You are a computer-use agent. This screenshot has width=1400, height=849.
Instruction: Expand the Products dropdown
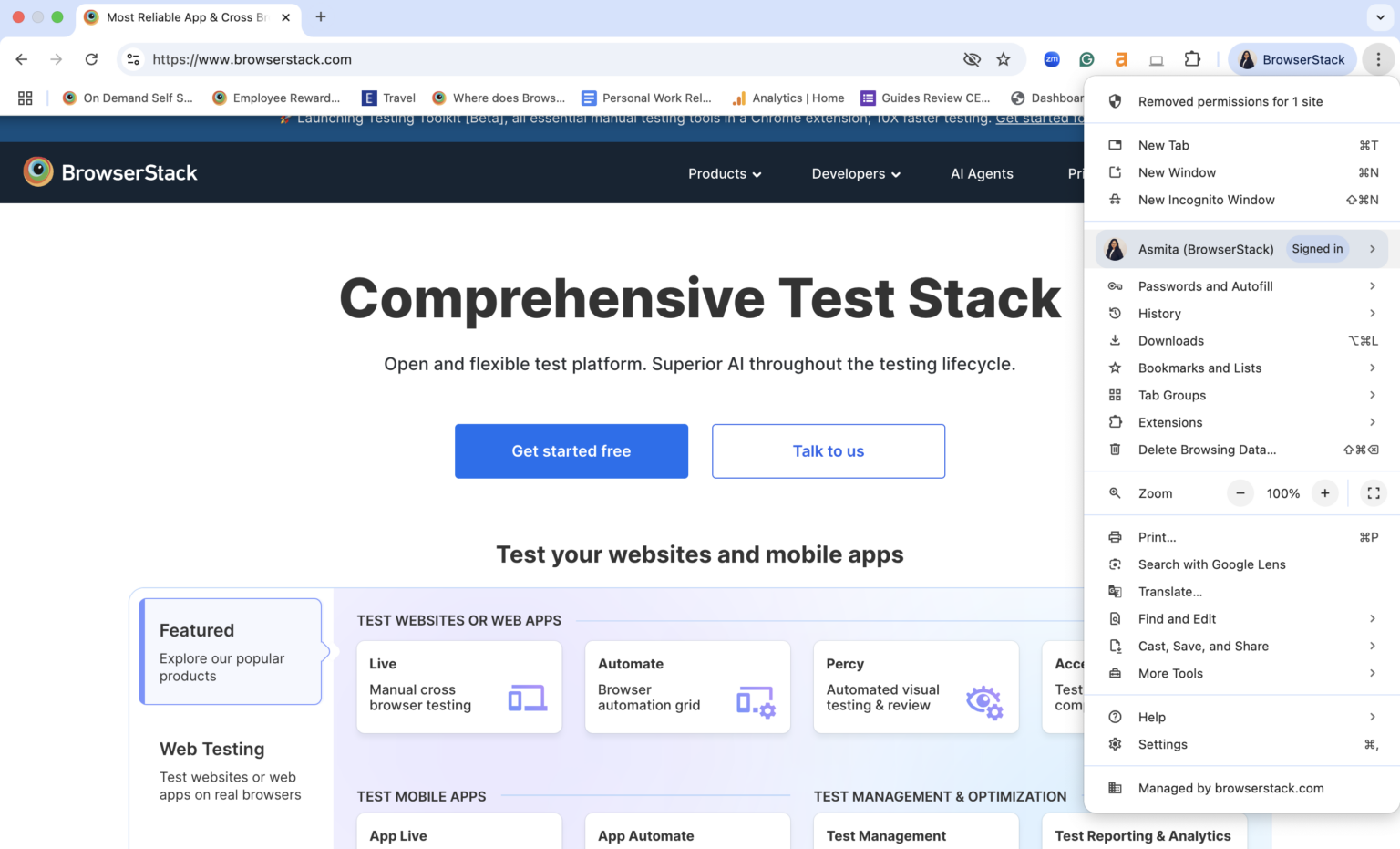tap(725, 173)
